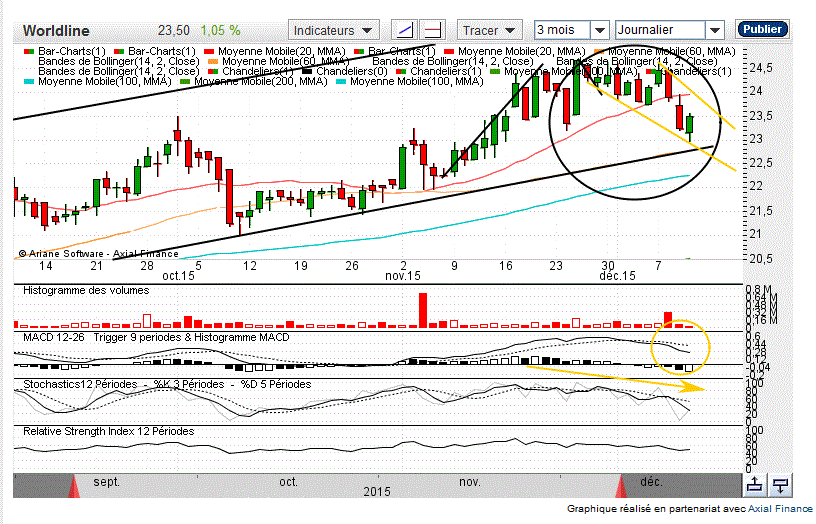Click the 'MACD 12-26' indicator label

point(54,337)
